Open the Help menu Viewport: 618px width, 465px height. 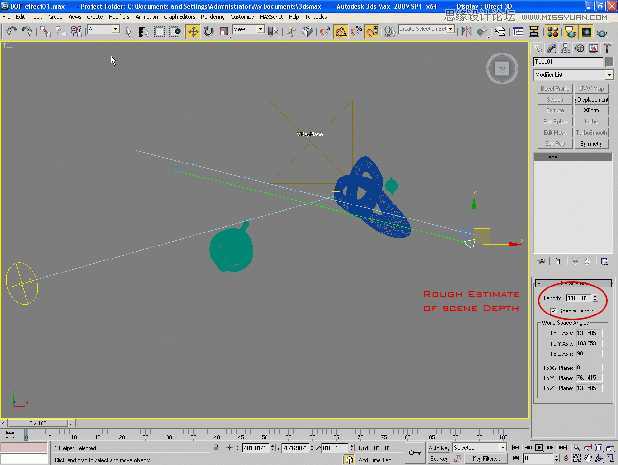click(x=294, y=17)
